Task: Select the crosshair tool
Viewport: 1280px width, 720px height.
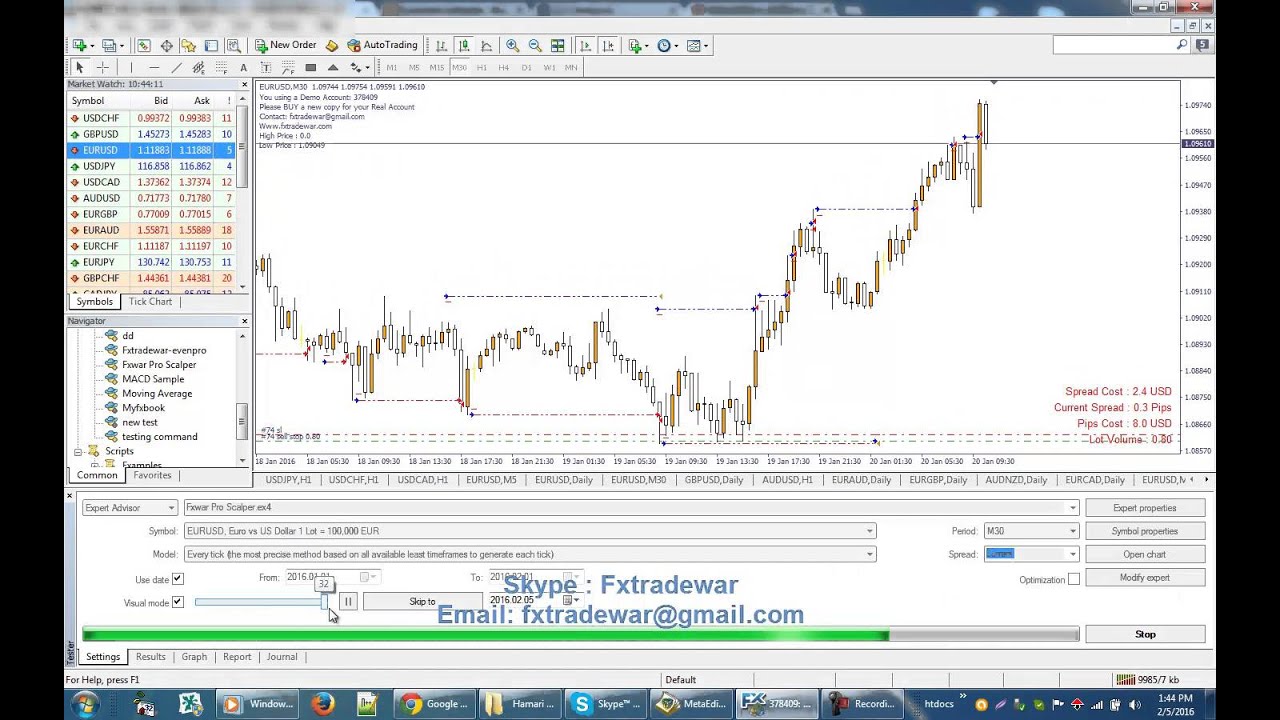Action: click(x=102, y=67)
